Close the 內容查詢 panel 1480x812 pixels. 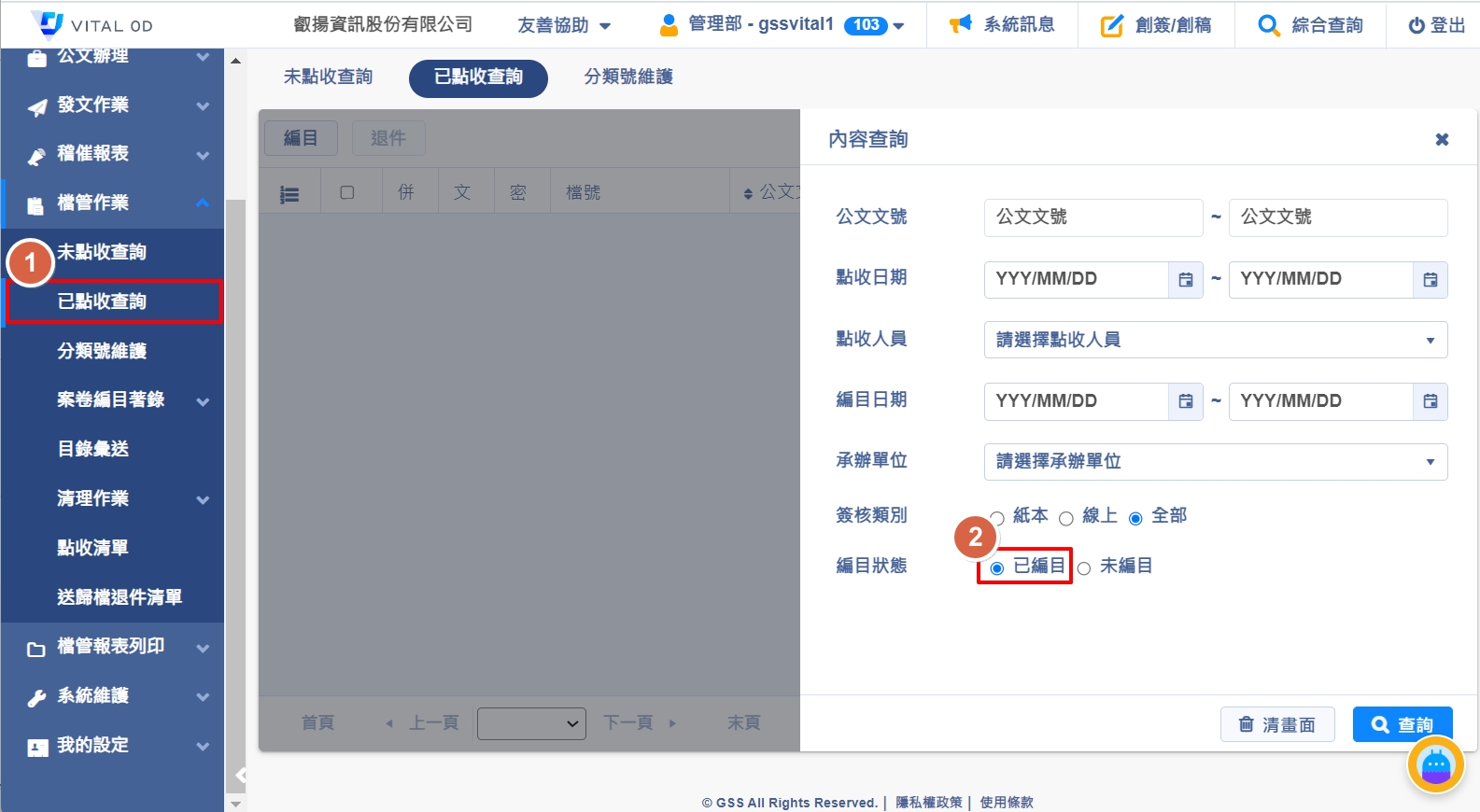[x=1442, y=139]
